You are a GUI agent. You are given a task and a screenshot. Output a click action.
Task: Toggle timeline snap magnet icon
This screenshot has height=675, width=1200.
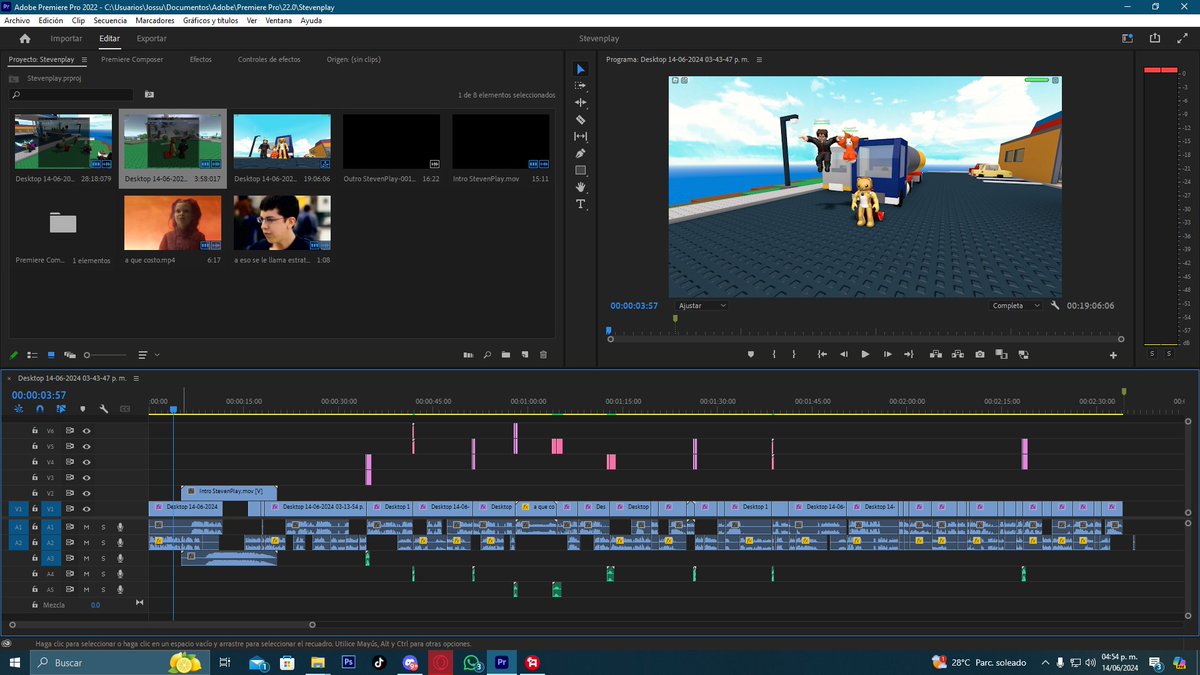(40, 409)
